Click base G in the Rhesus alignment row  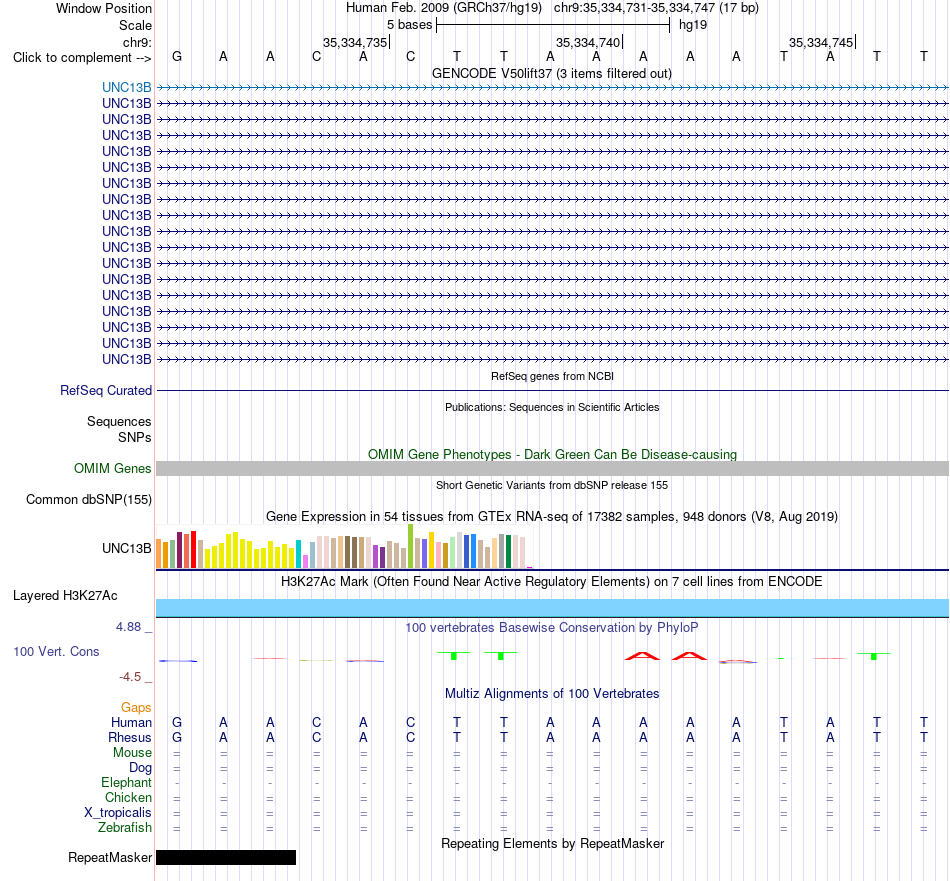coord(177,737)
